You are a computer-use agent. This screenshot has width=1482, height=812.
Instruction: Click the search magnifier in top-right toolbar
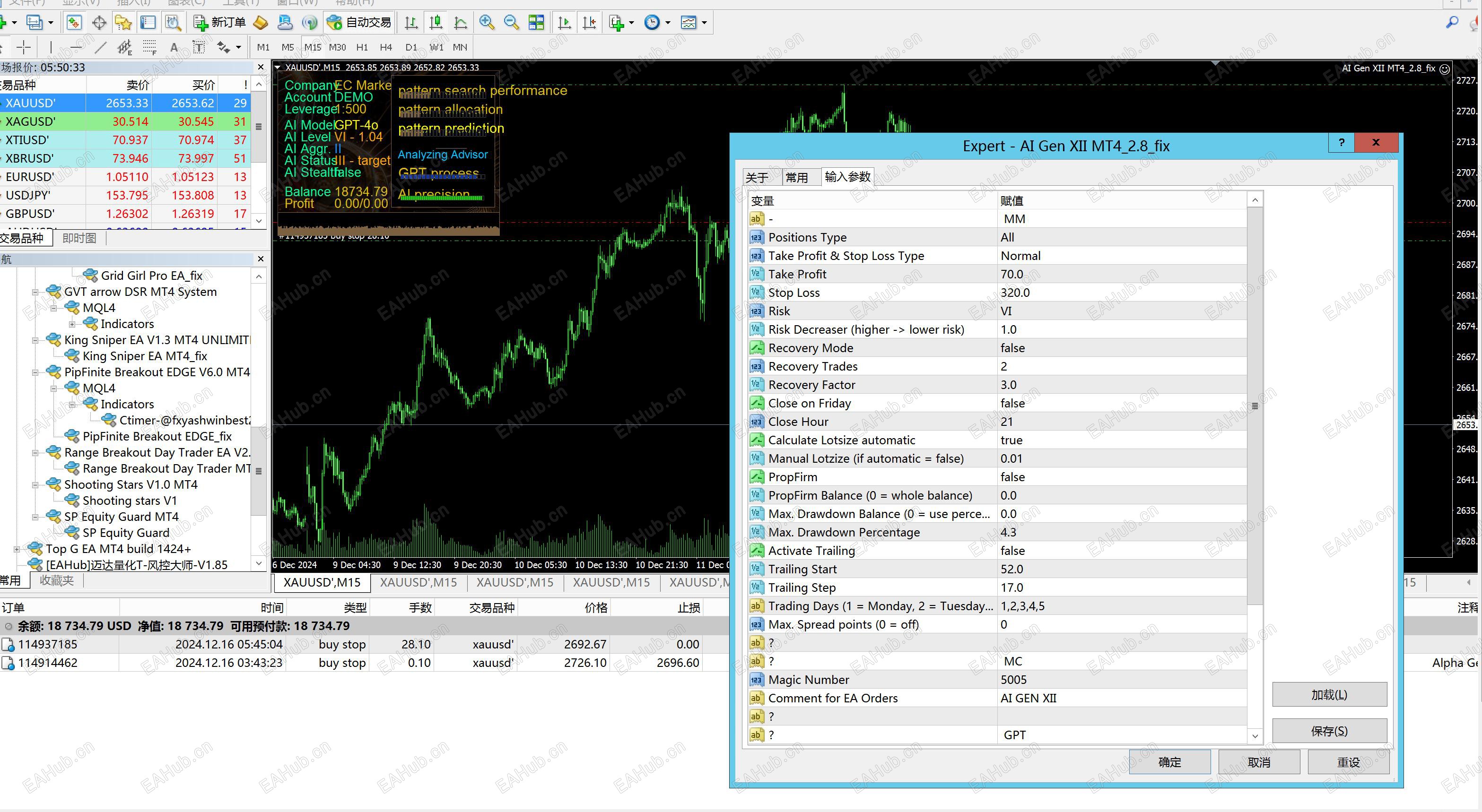tap(1452, 22)
